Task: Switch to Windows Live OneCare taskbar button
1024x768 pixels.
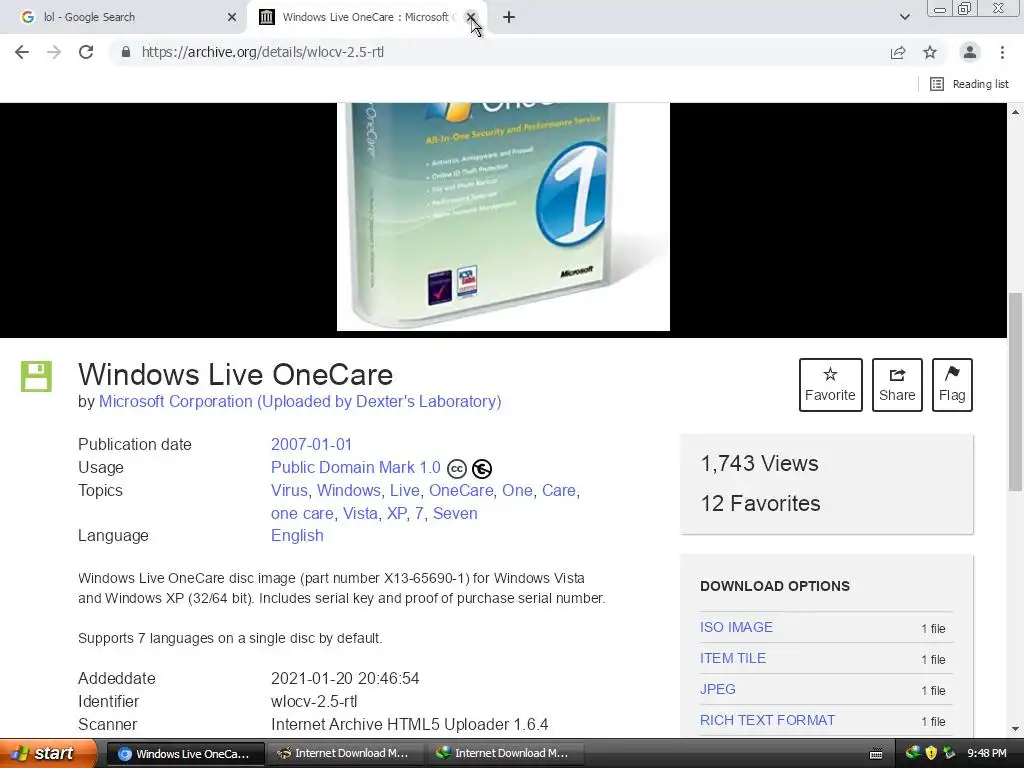Action: pyautogui.click(x=185, y=754)
